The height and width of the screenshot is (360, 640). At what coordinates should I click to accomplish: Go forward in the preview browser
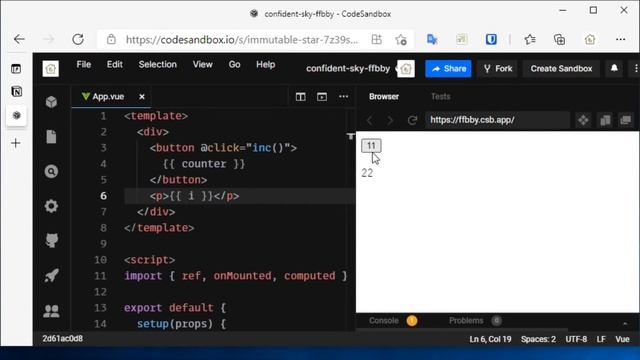click(x=390, y=120)
